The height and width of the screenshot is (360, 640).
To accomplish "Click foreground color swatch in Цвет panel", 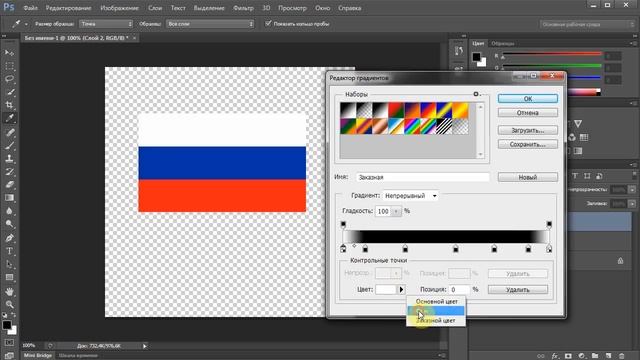I will (x=476, y=57).
